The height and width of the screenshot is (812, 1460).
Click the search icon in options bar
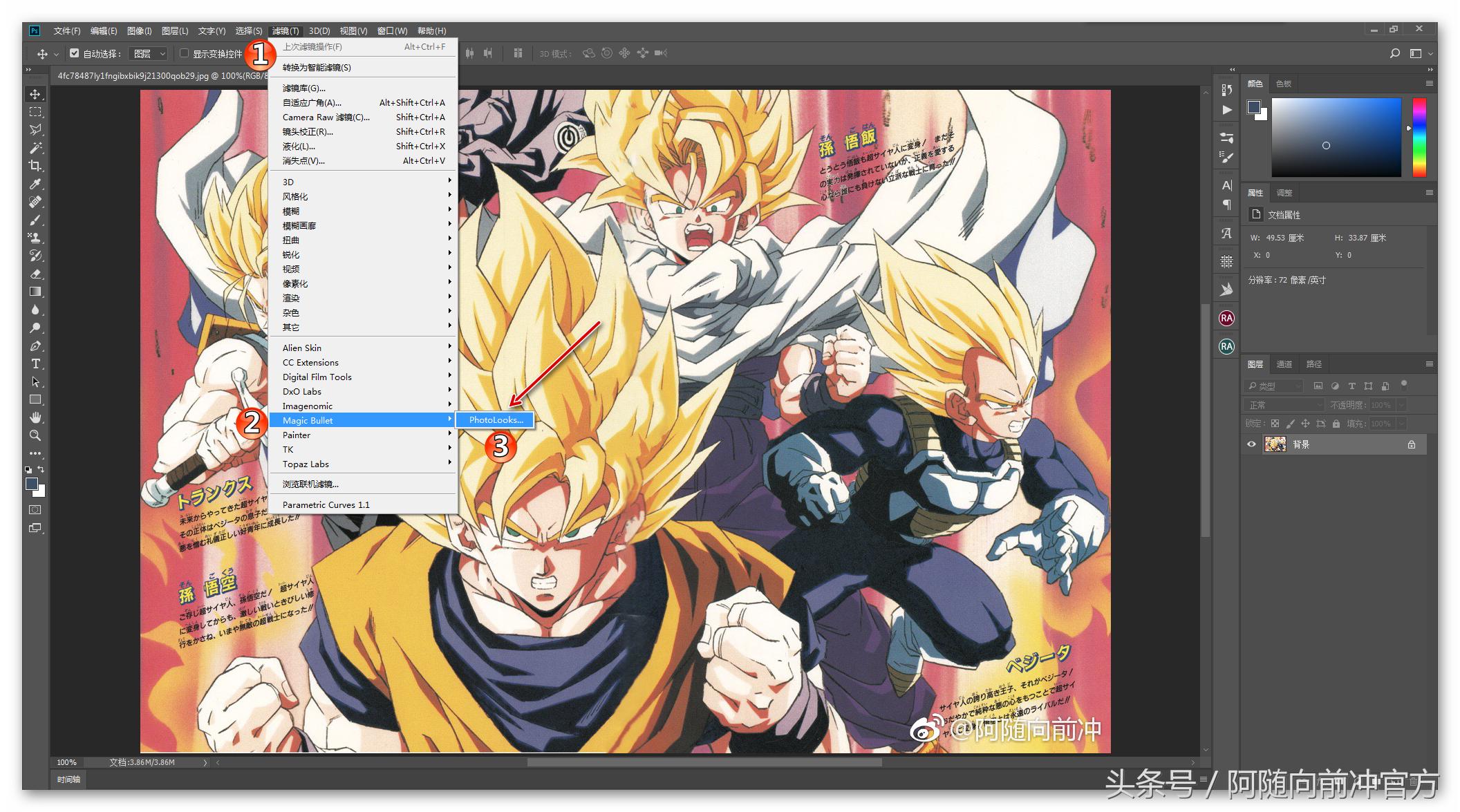pyautogui.click(x=1394, y=53)
